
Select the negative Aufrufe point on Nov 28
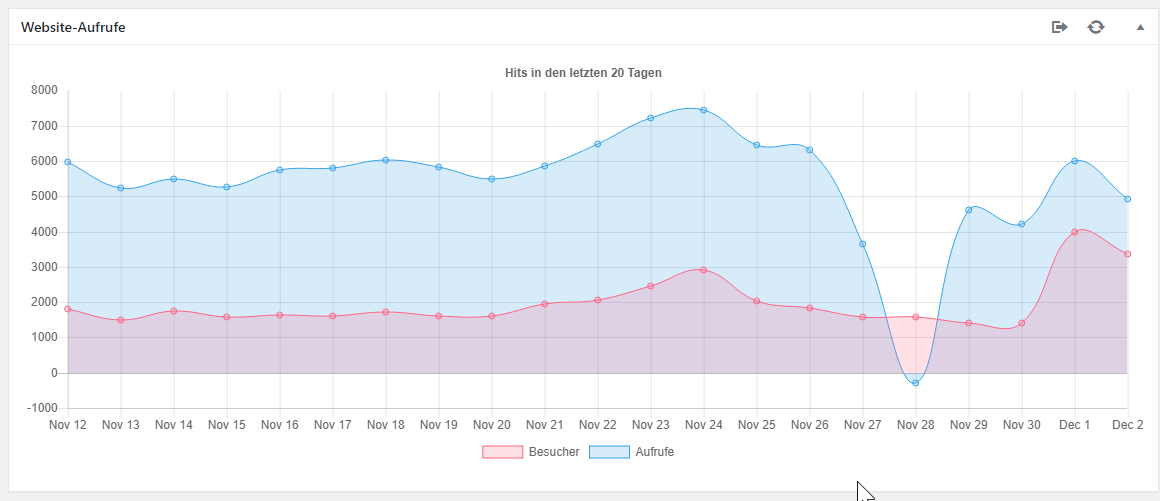click(915, 383)
